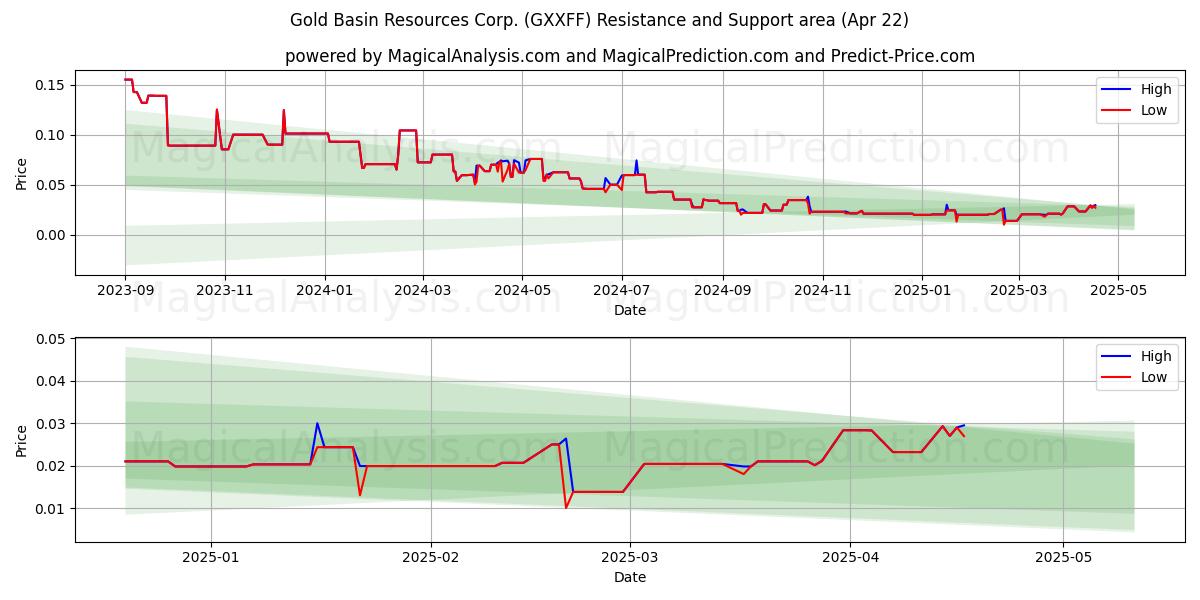Select the 2024-11 date tick label
This screenshot has height=600, width=1200.
[822, 291]
